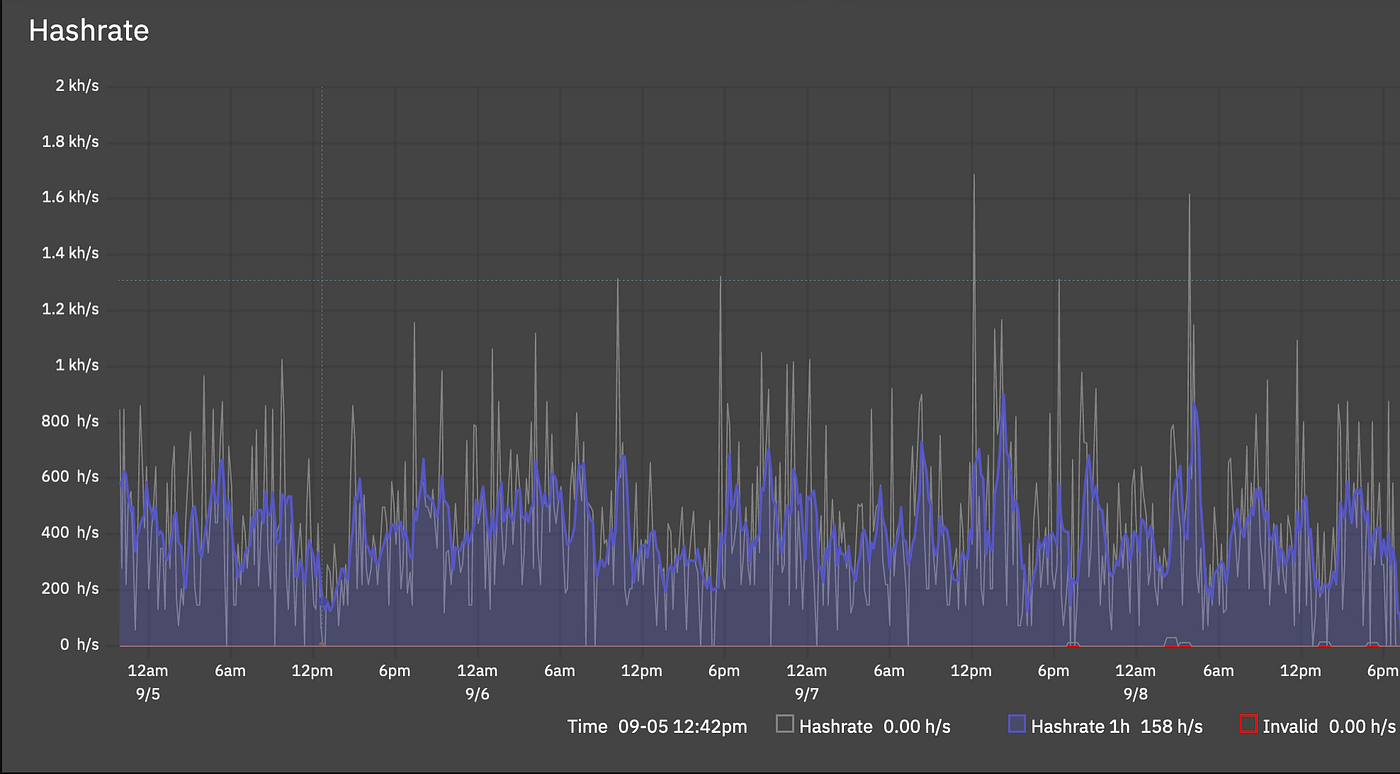Image resolution: width=1400 pixels, height=774 pixels.
Task: Click the '1 kh/s' y-axis label
Action: point(76,365)
